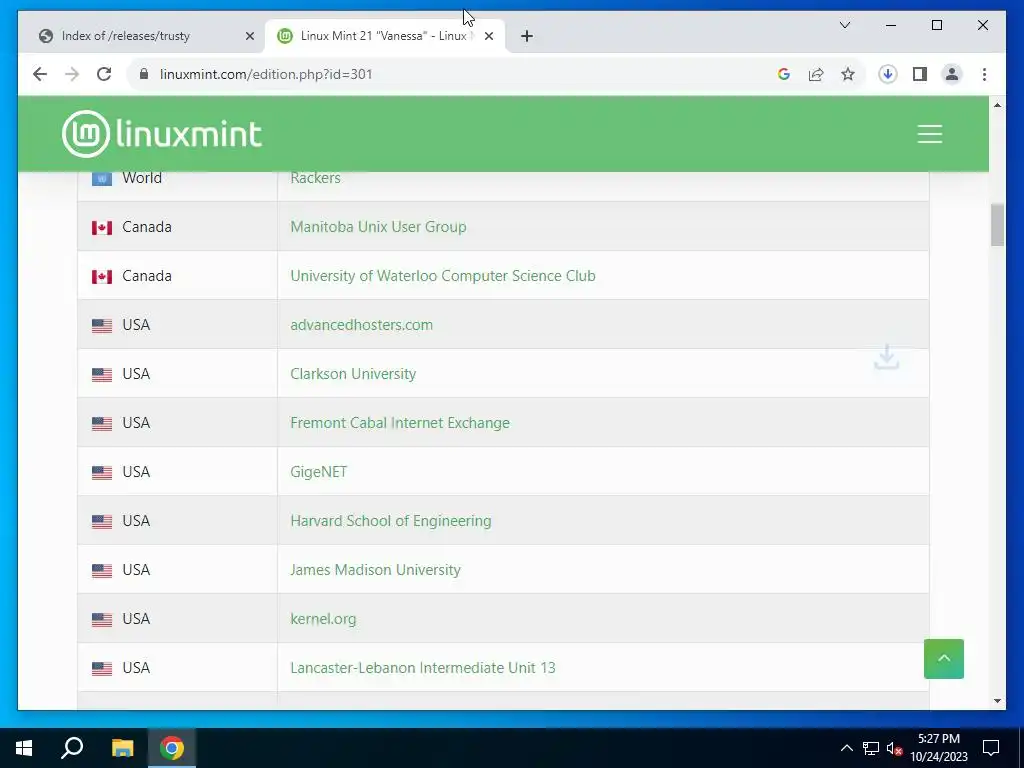Open the Windows notification center
Screen dimensions: 1024x768
coord(991,748)
